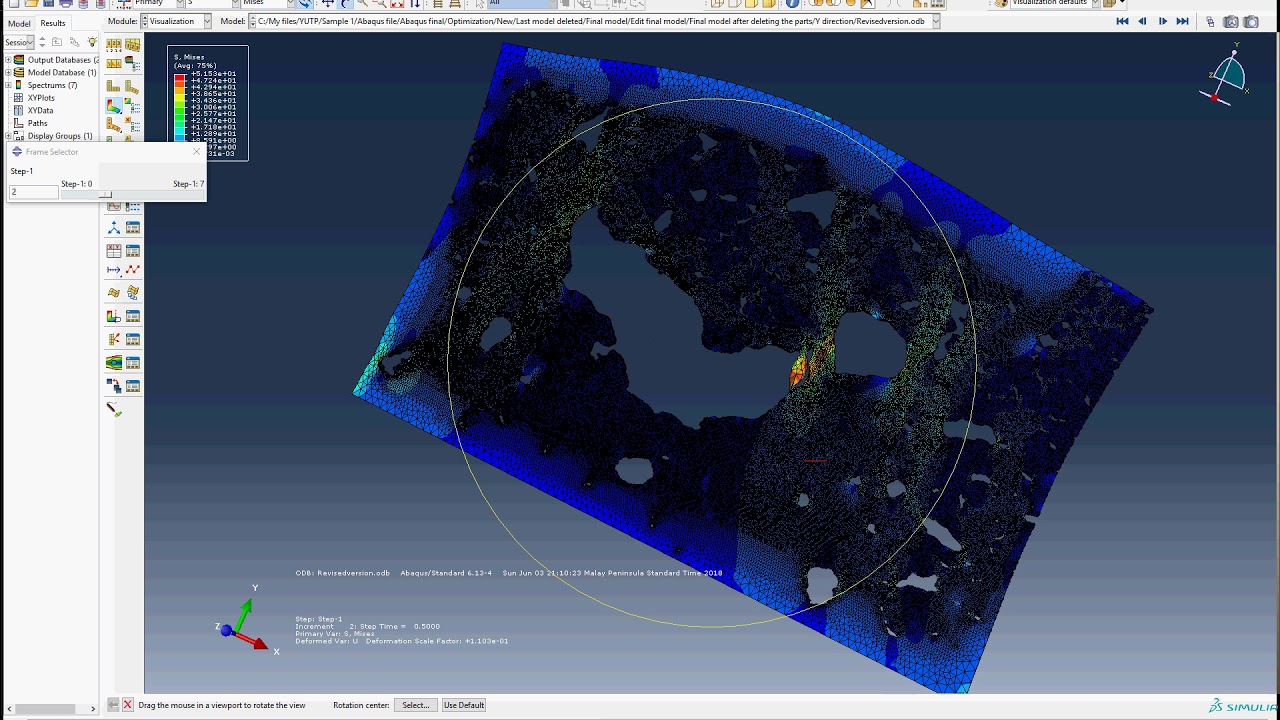Step to the next frame
The width and height of the screenshot is (1280, 720).
coord(1163,21)
